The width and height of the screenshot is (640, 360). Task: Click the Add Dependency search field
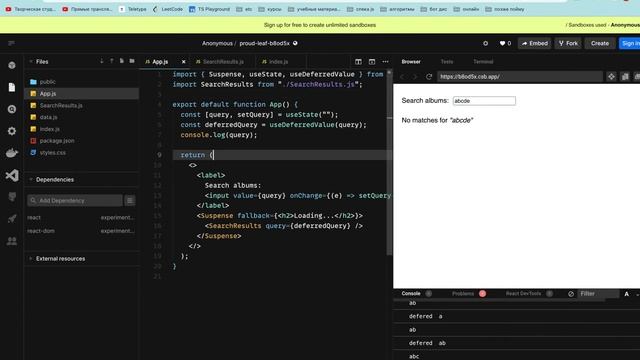point(75,200)
